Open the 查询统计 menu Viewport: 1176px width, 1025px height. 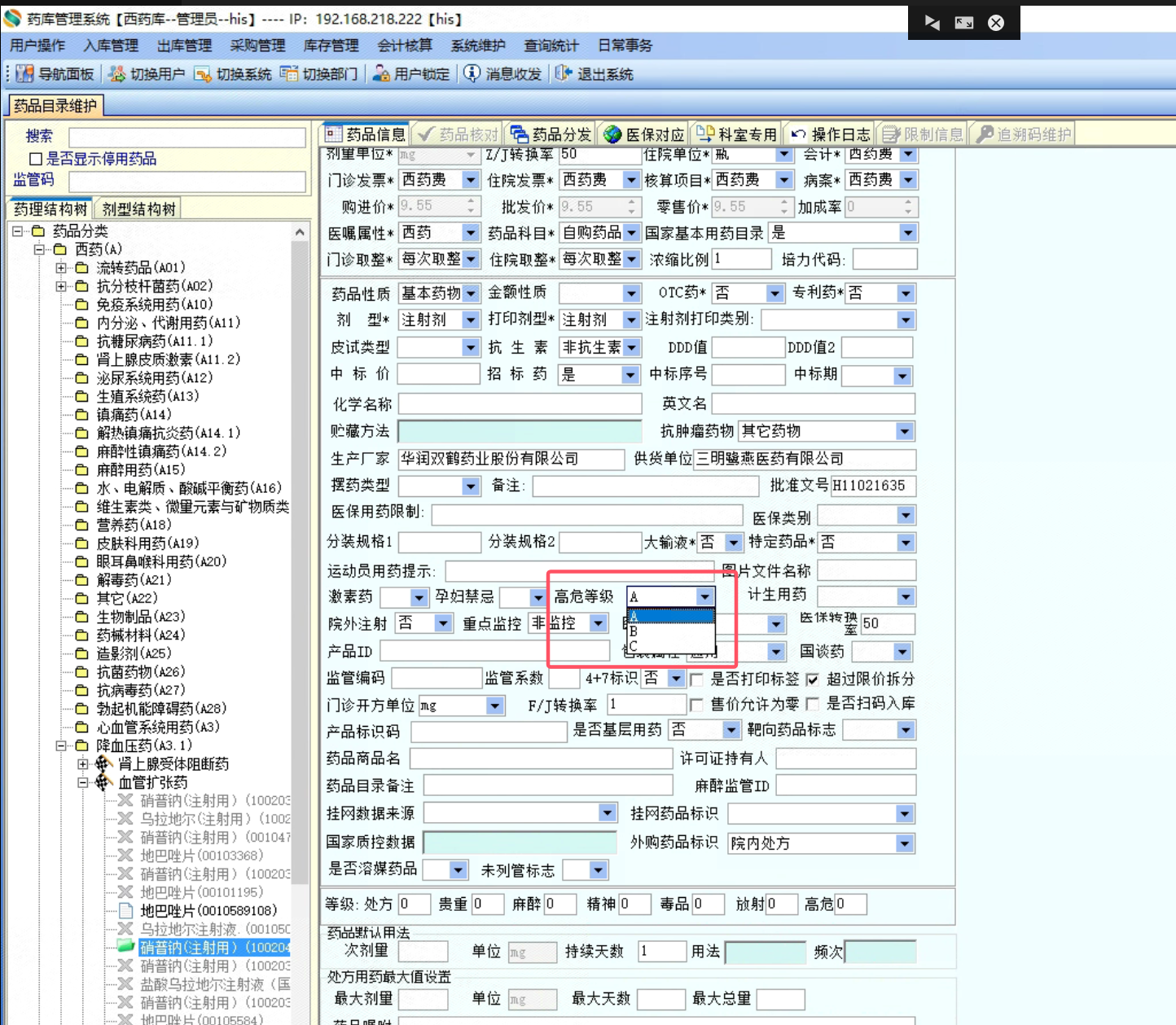tap(551, 46)
